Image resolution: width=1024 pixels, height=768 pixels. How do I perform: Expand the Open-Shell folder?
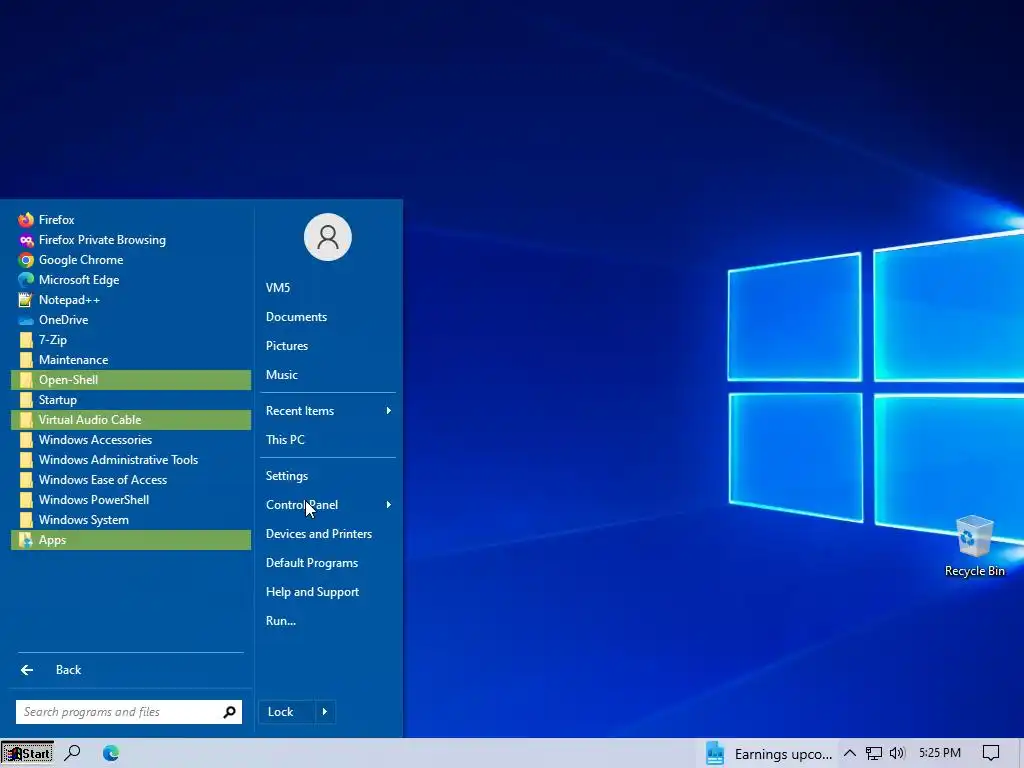pyautogui.click(x=131, y=380)
